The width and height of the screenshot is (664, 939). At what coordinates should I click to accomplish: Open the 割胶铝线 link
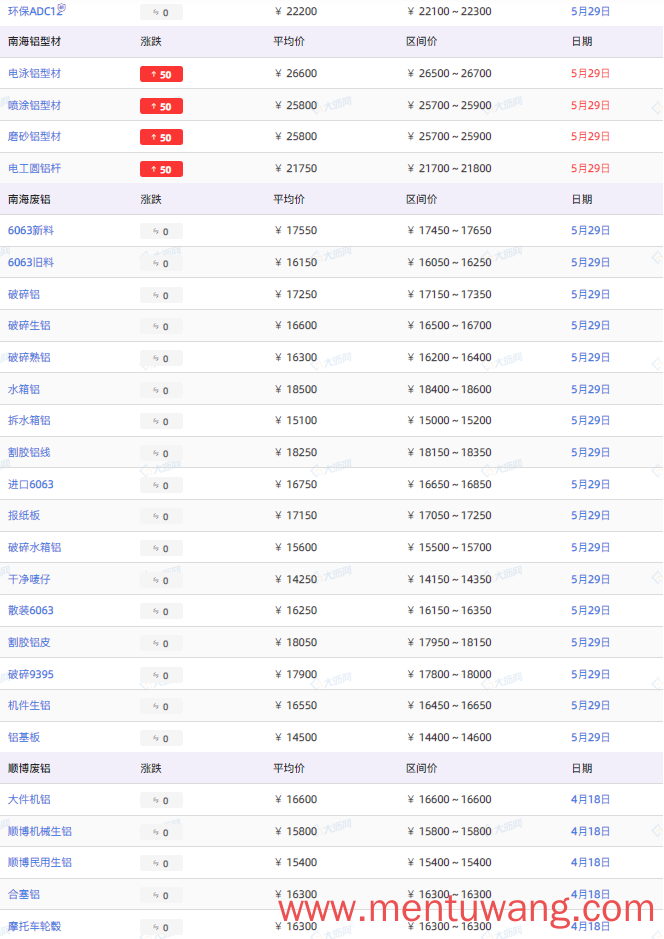29,453
